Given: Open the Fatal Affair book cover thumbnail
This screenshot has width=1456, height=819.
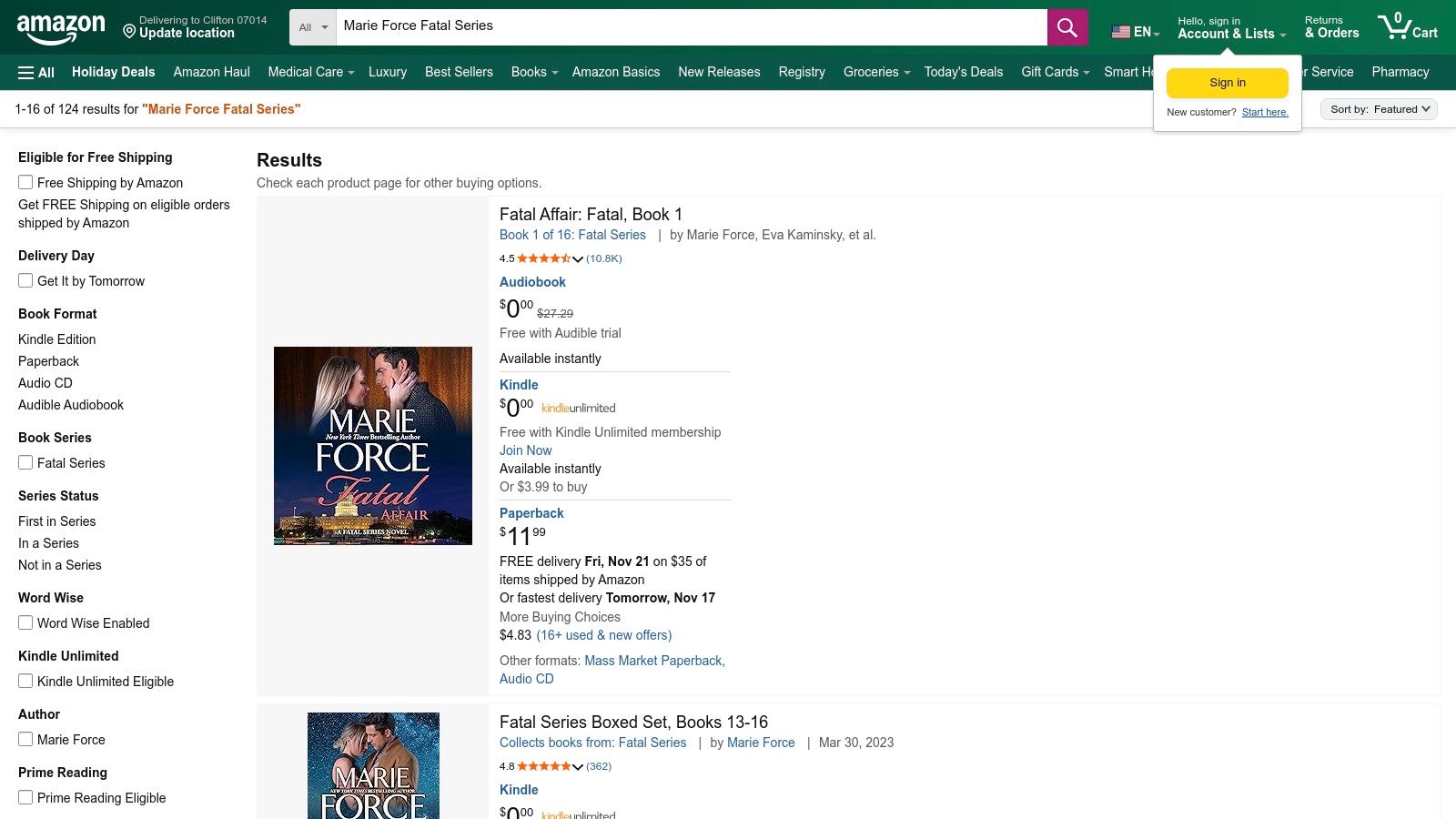Looking at the screenshot, I should (x=372, y=445).
